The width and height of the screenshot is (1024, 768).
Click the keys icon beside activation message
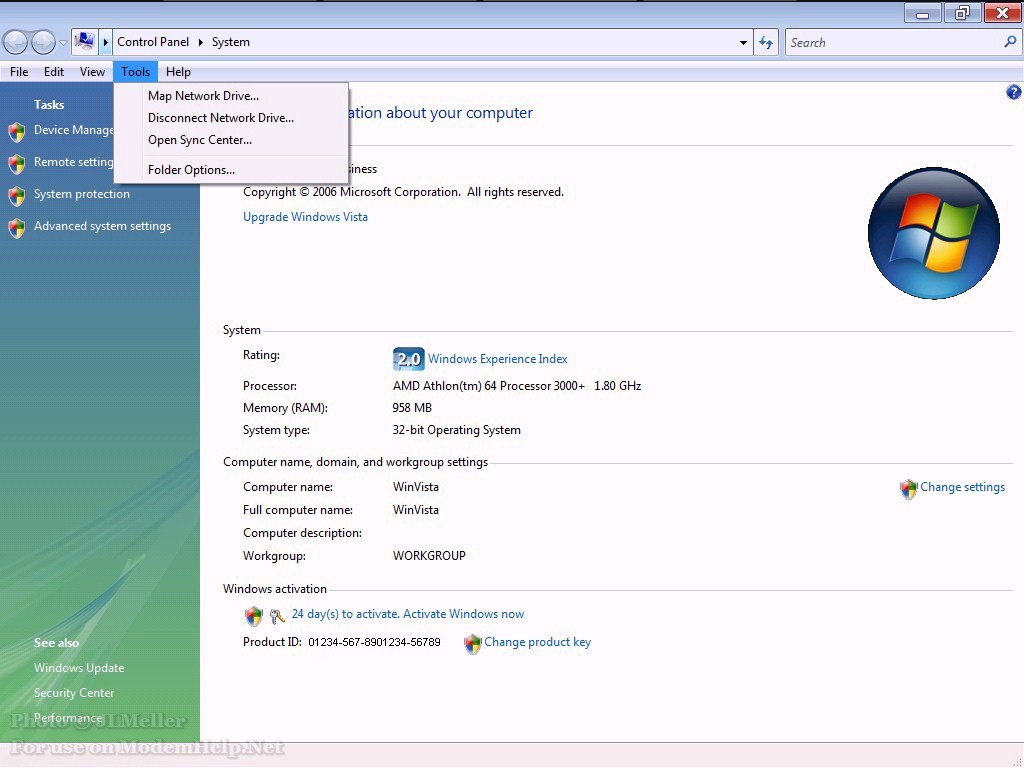277,616
